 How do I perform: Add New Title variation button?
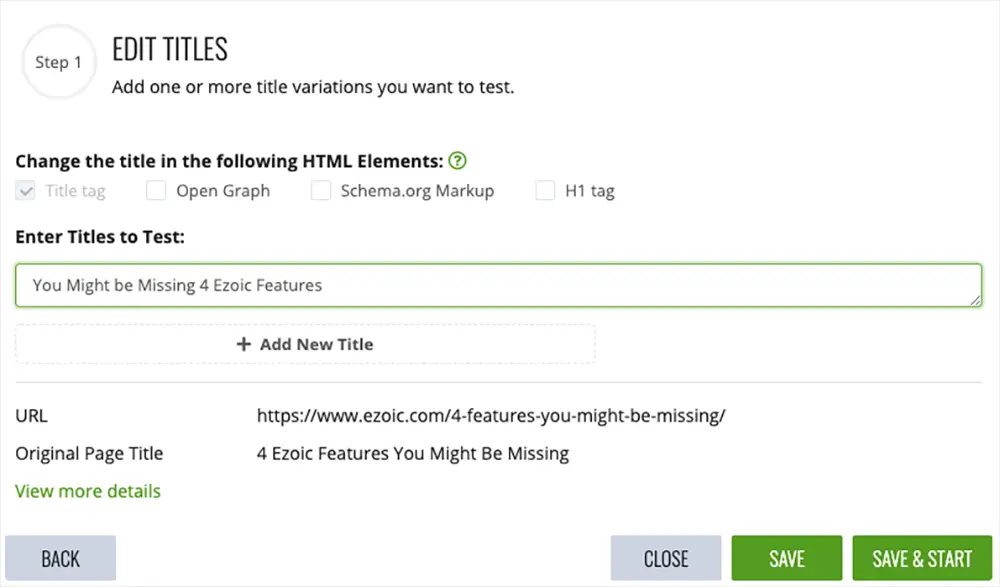point(305,345)
